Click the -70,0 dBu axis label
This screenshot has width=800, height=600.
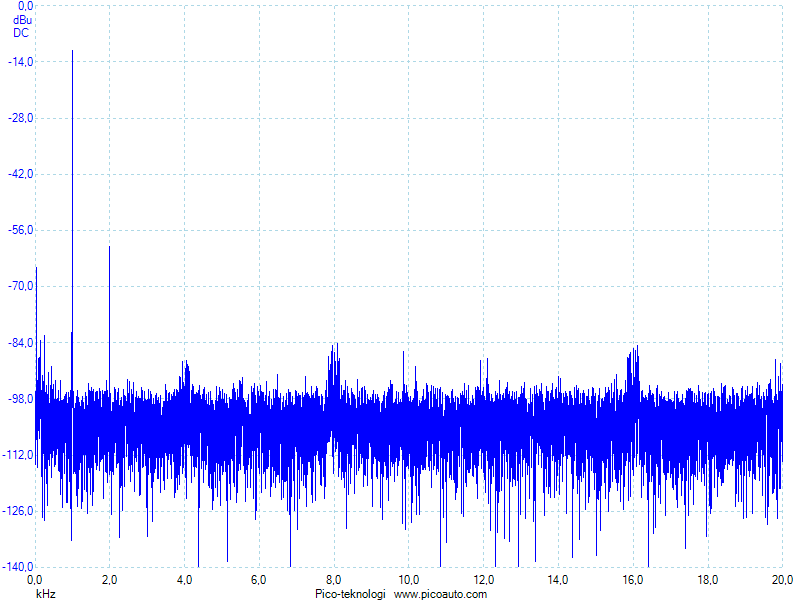[x=21, y=286]
